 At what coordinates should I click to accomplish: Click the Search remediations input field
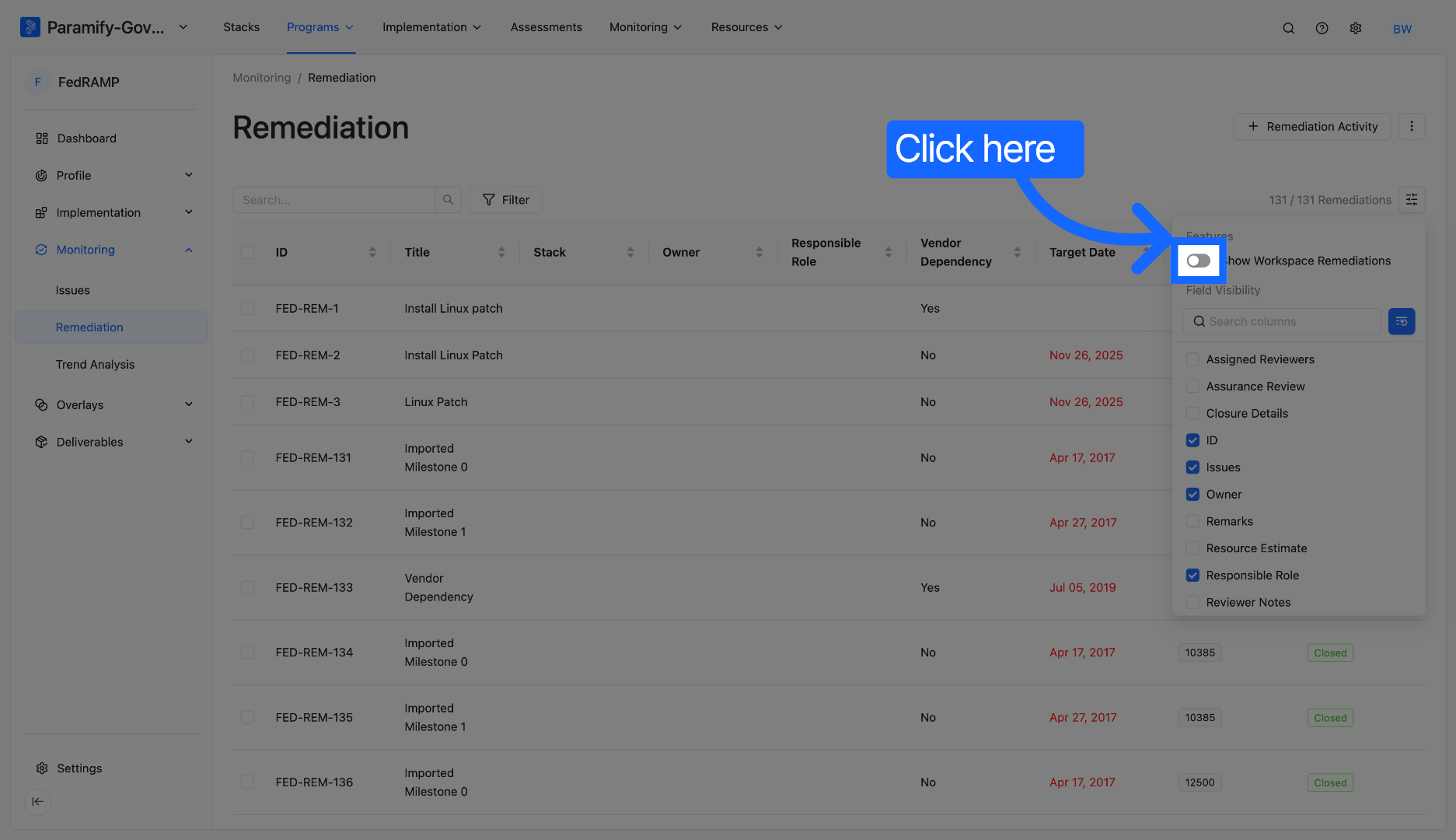click(334, 200)
